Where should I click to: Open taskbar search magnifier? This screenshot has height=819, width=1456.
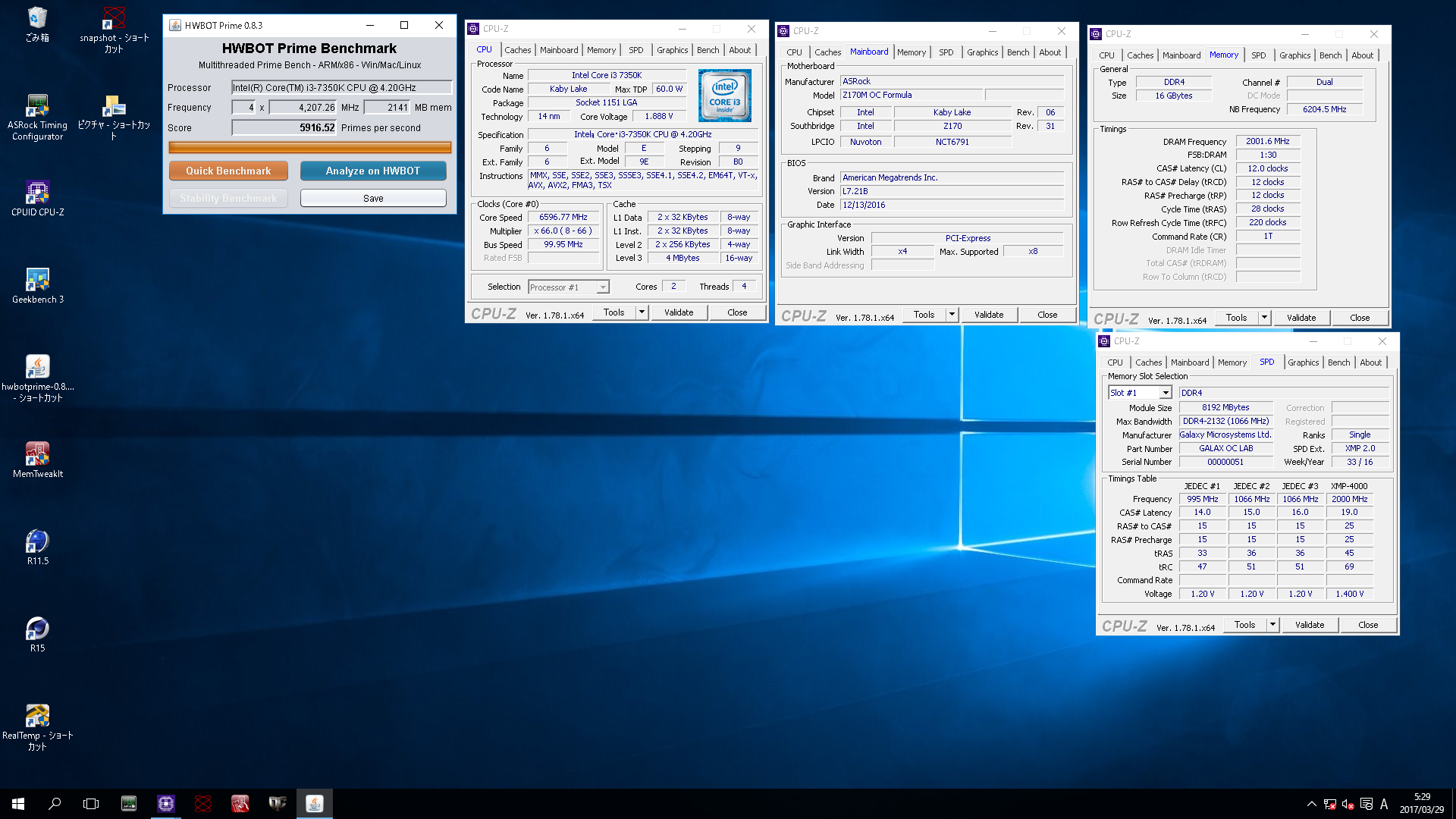[55, 804]
